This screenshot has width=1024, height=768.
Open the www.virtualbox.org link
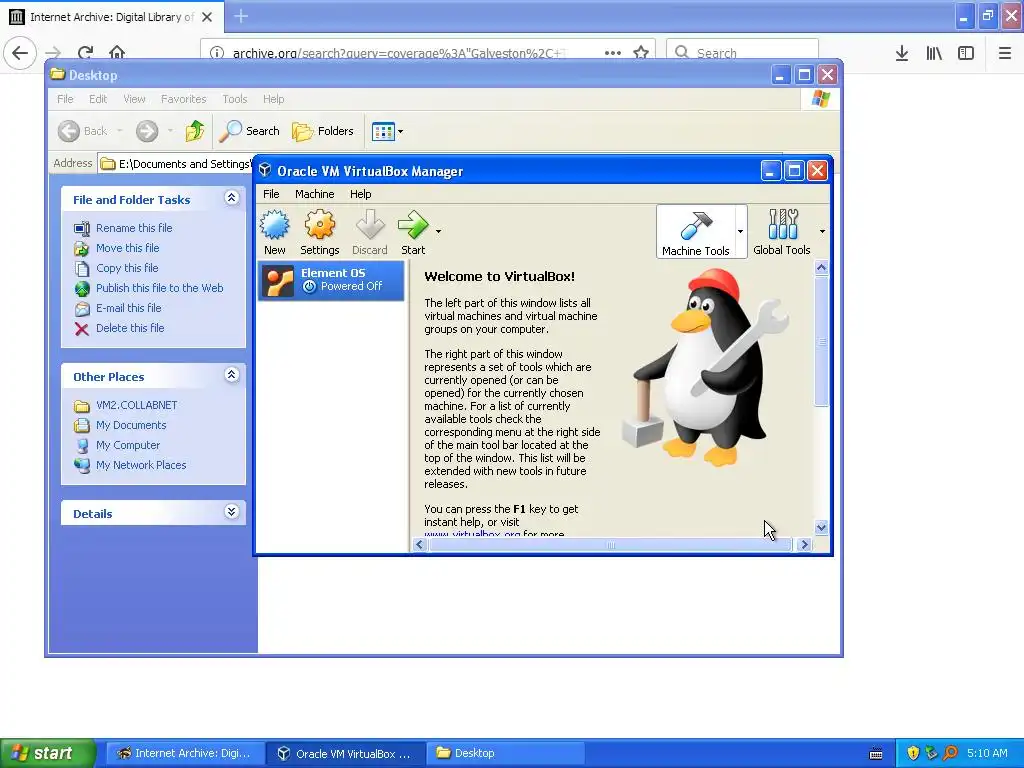[472, 534]
